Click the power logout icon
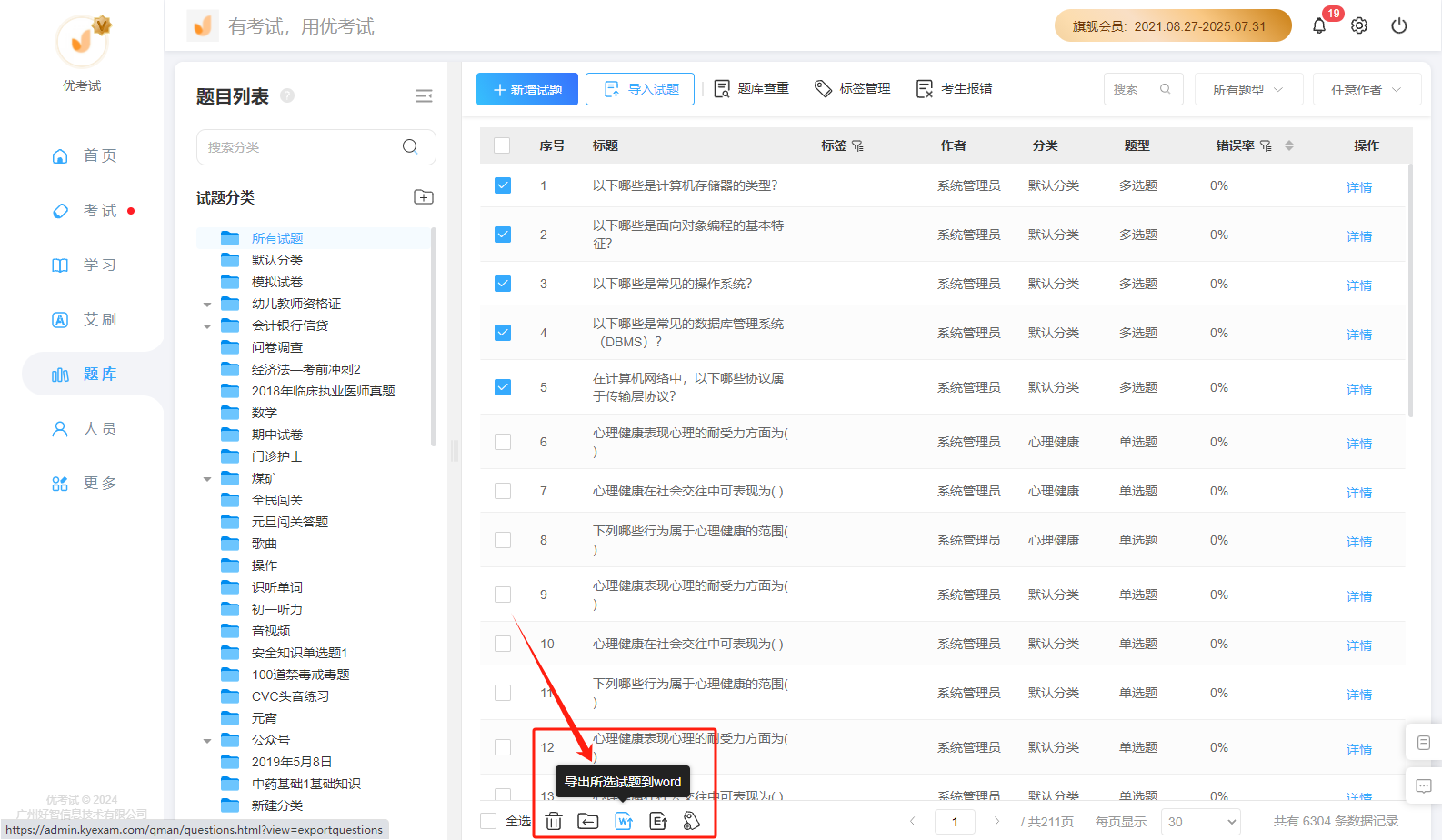This screenshot has height=840, width=1442. pyautogui.click(x=1399, y=25)
